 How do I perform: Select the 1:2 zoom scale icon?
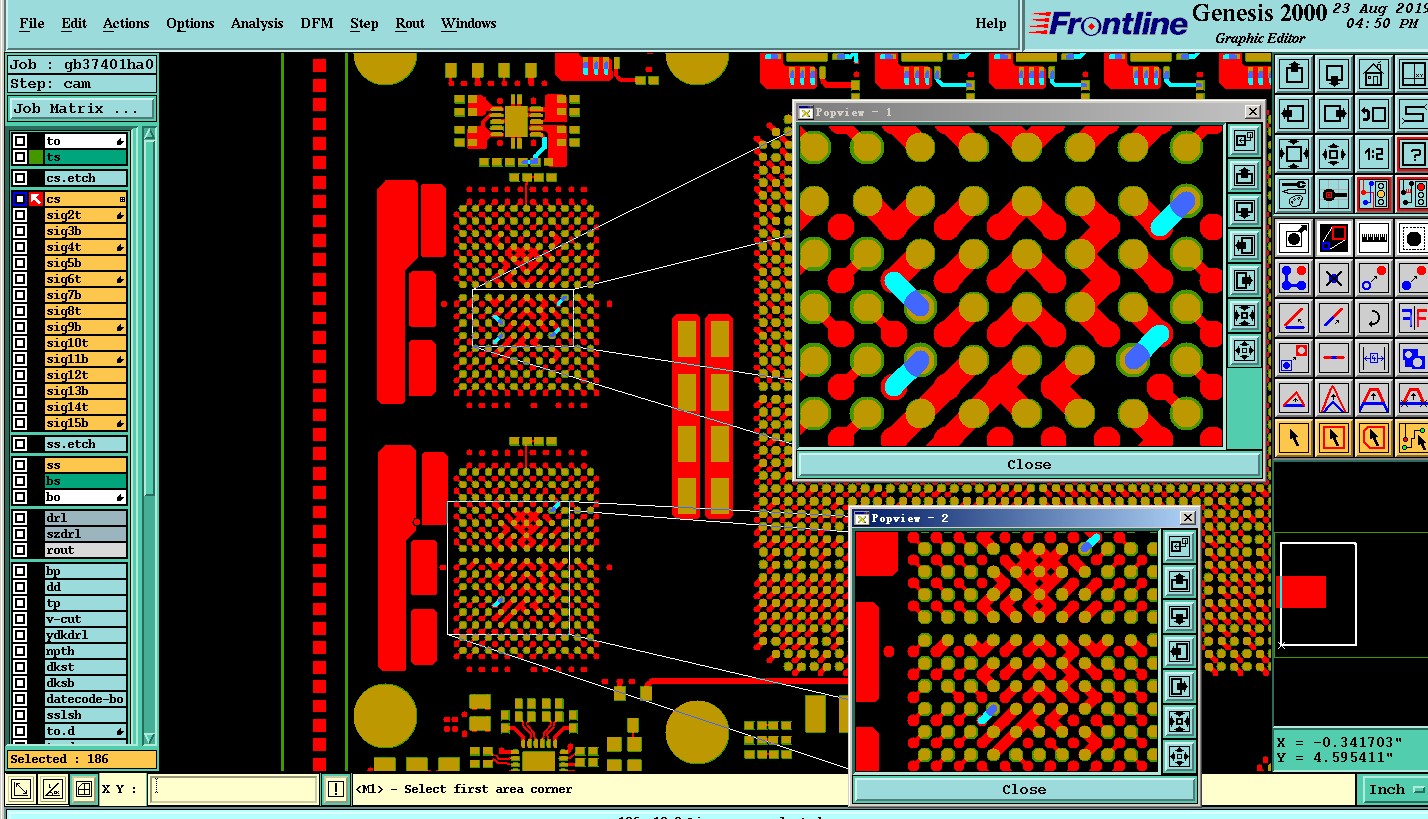[1374, 154]
